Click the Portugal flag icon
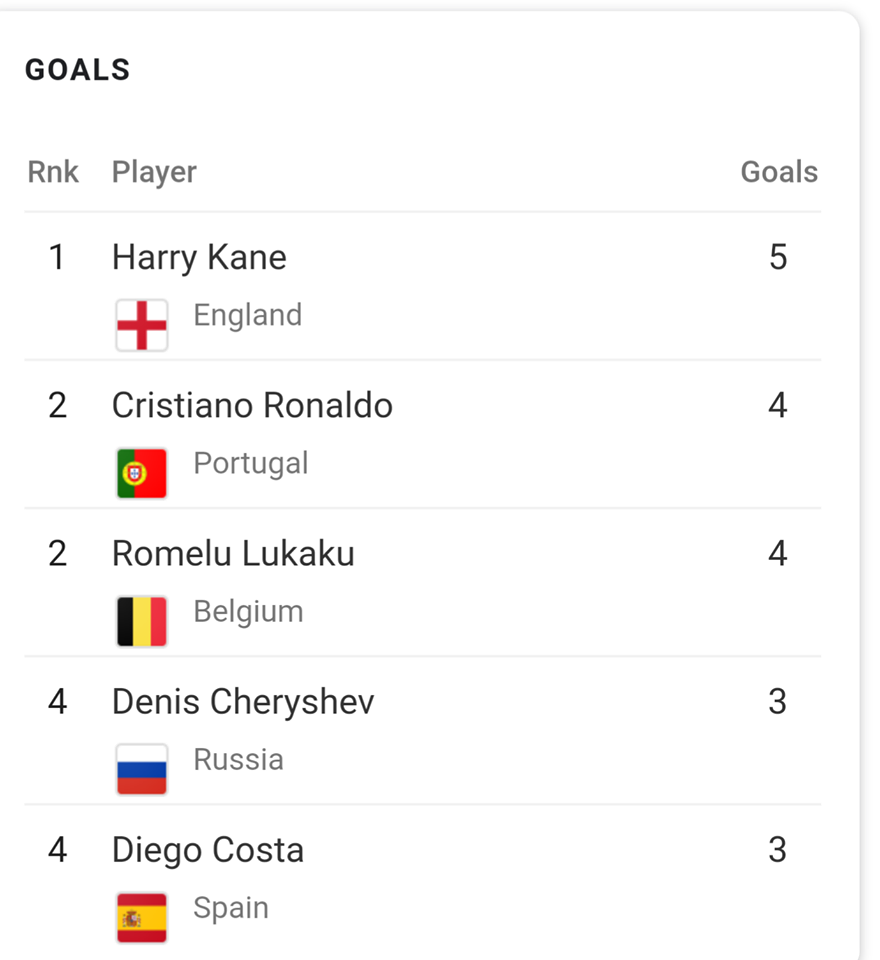Image resolution: width=880 pixels, height=960 pixels. 141,473
